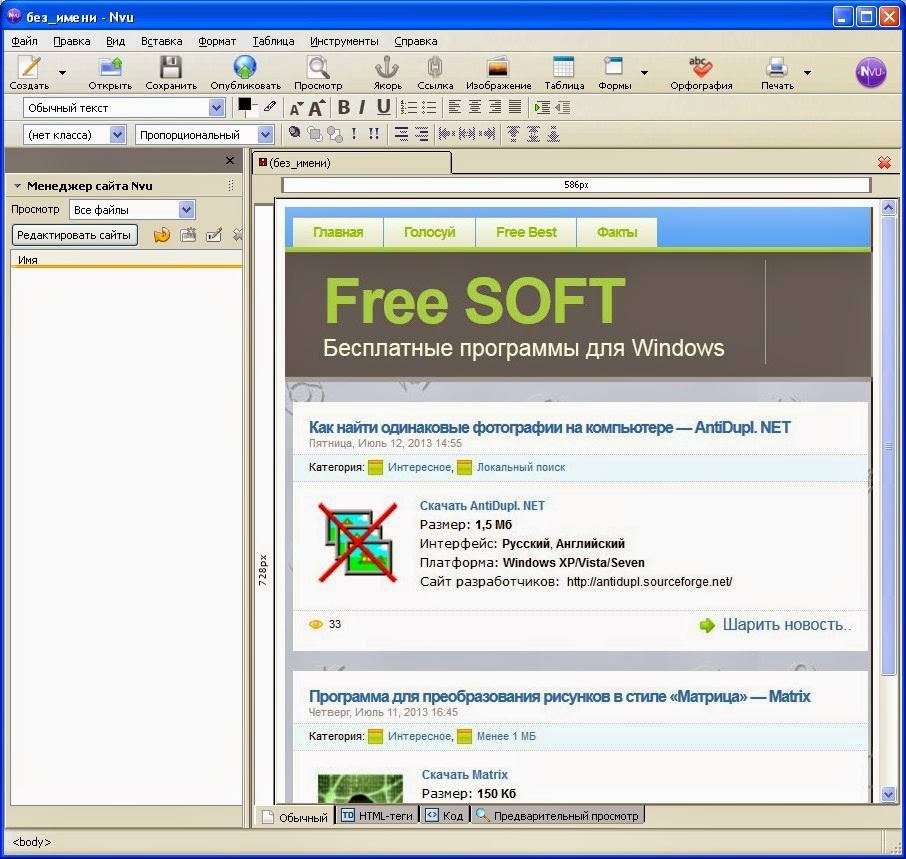Follow the Скачать AntiDupl. NET link
This screenshot has width=906, height=859.
pos(482,505)
